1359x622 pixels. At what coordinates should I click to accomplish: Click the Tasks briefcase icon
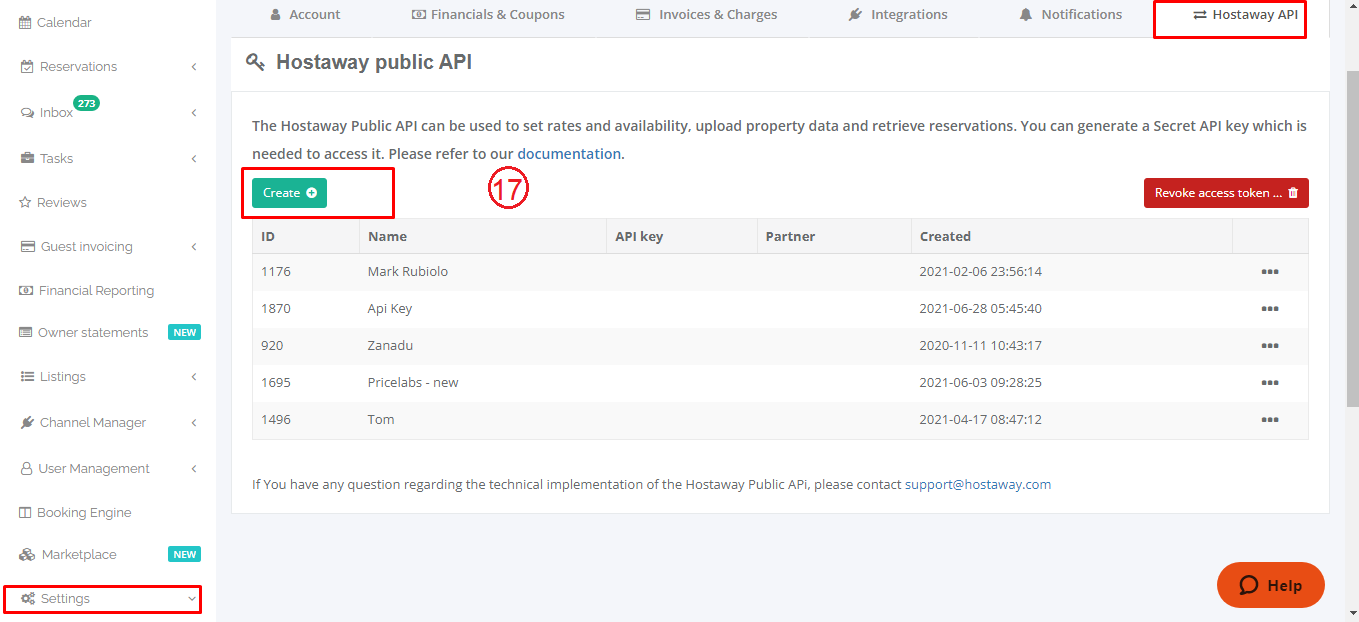(x=27, y=158)
